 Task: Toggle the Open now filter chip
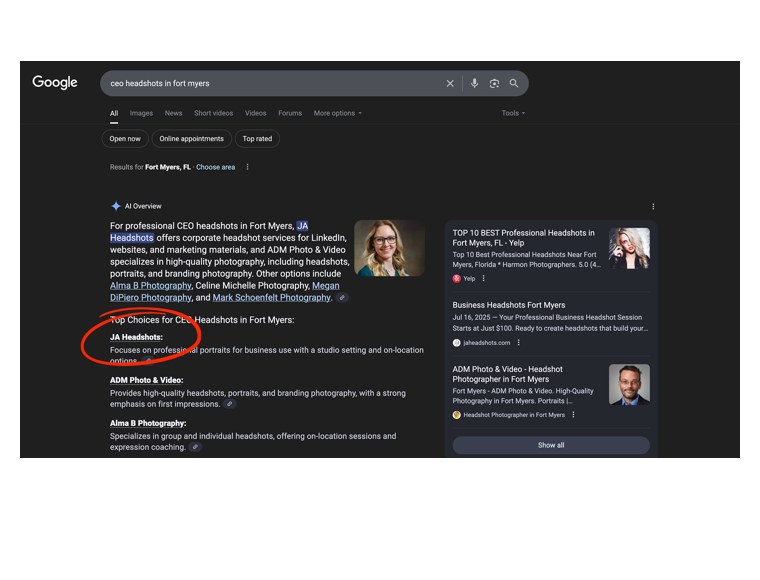[125, 139]
